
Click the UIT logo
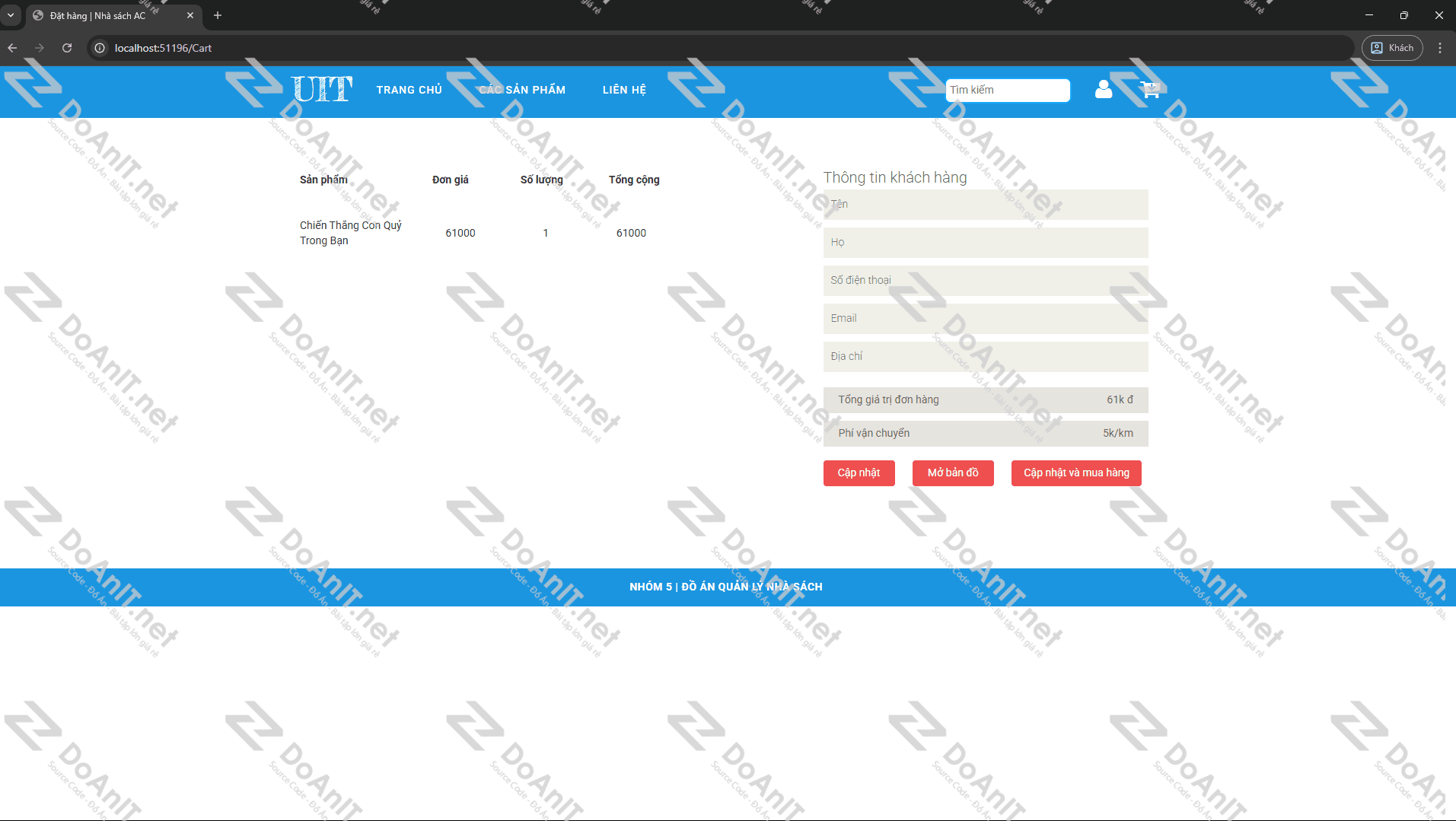coord(321,89)
